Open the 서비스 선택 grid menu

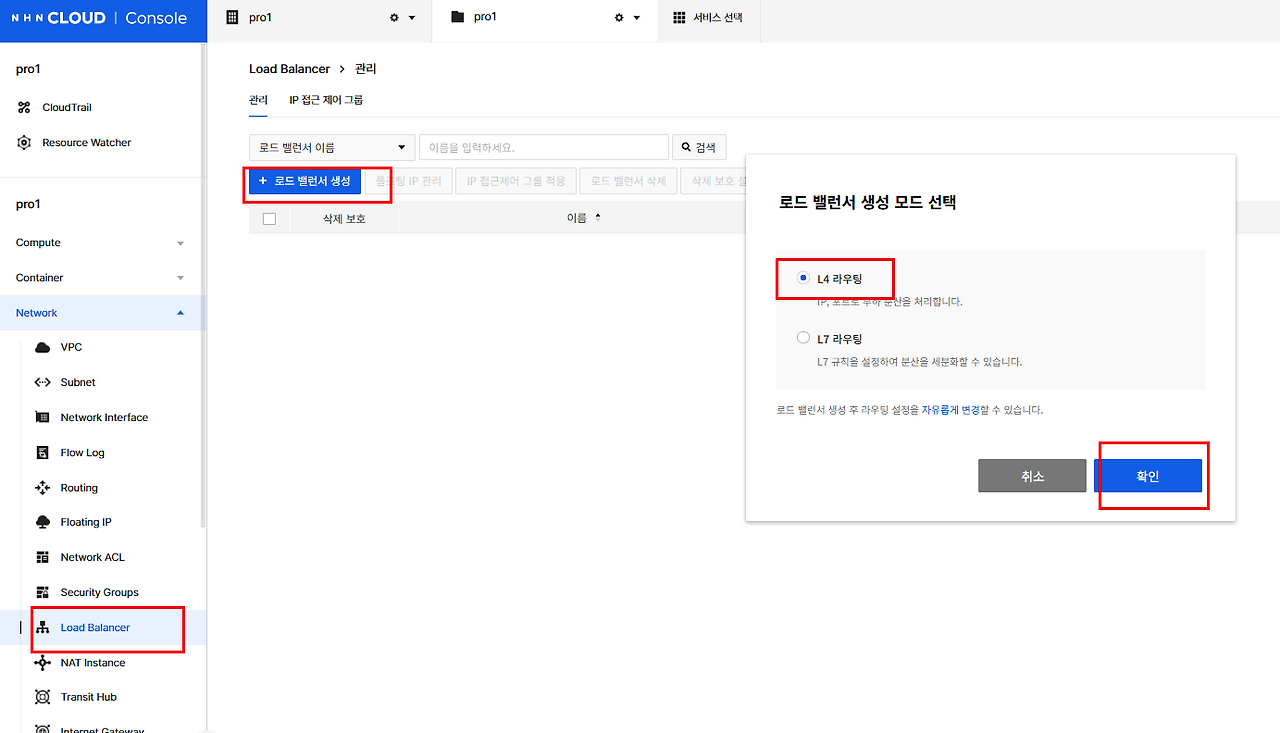(x=708, y=18)
